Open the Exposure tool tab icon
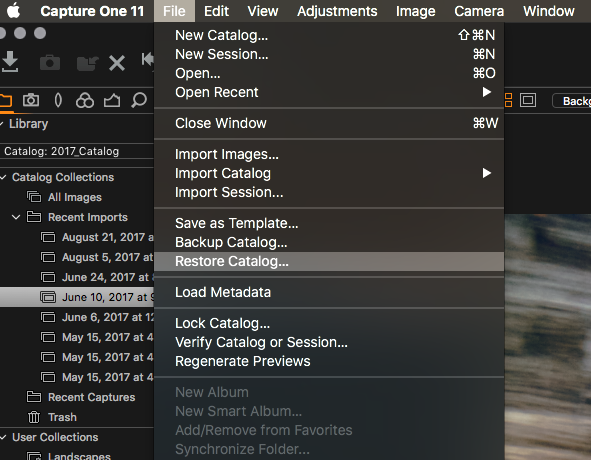591x460 pixels. click(112, 101)
